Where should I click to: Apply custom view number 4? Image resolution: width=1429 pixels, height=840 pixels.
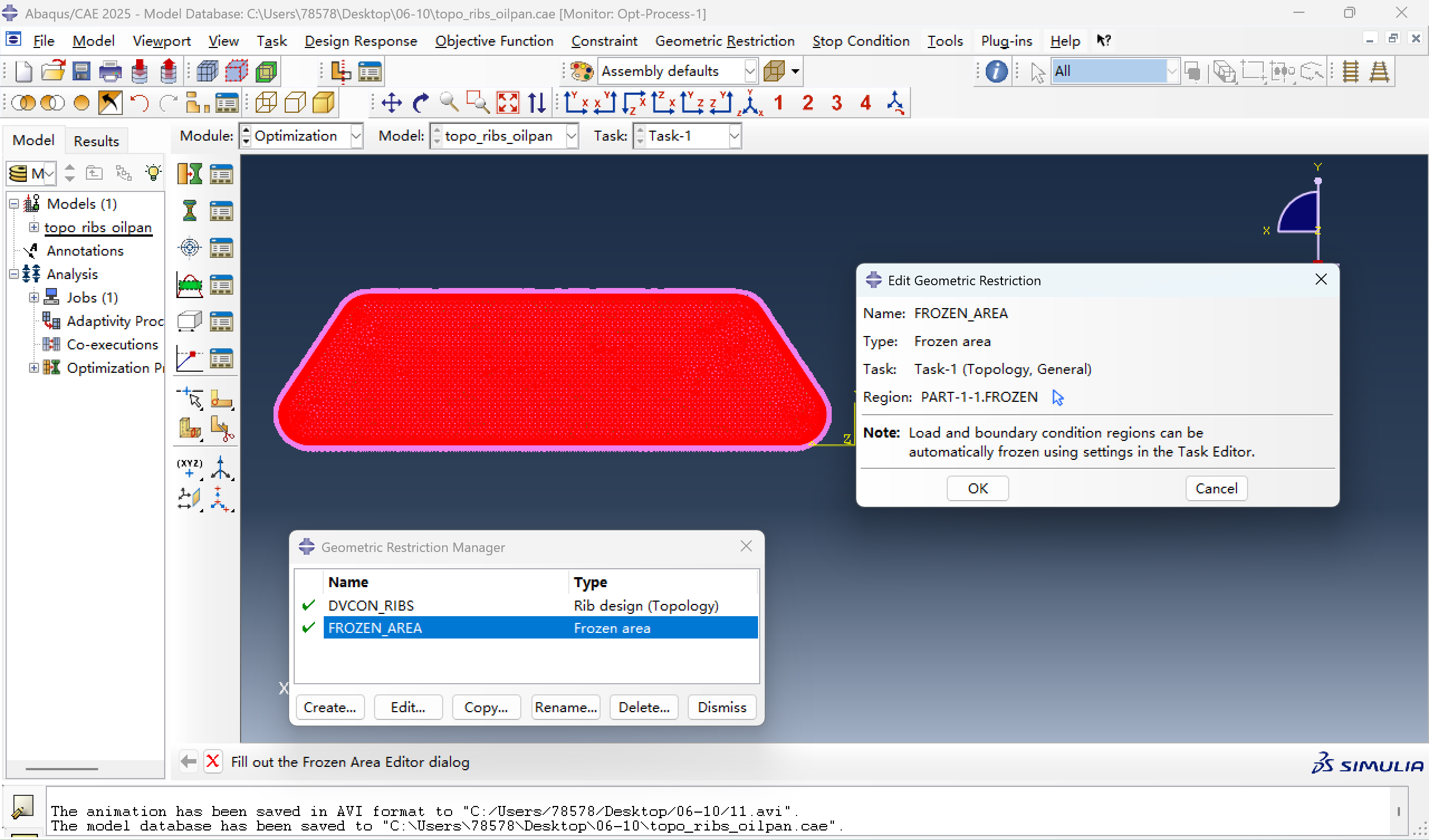point(865,103)
